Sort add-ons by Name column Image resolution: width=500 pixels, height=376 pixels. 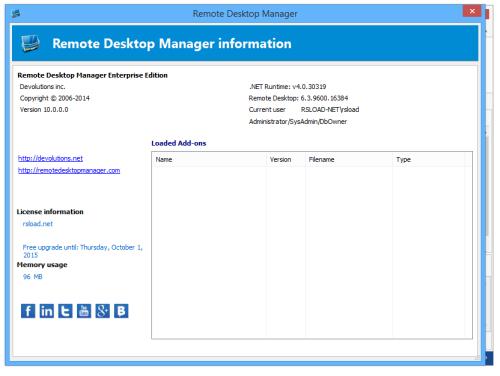(209, 159)
